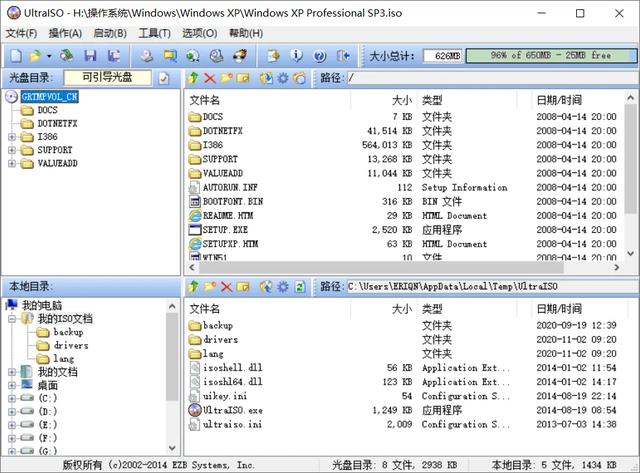Screen dimensions: 640x473
Task: Open the 操作(A) menu
Action: point(65,33)
